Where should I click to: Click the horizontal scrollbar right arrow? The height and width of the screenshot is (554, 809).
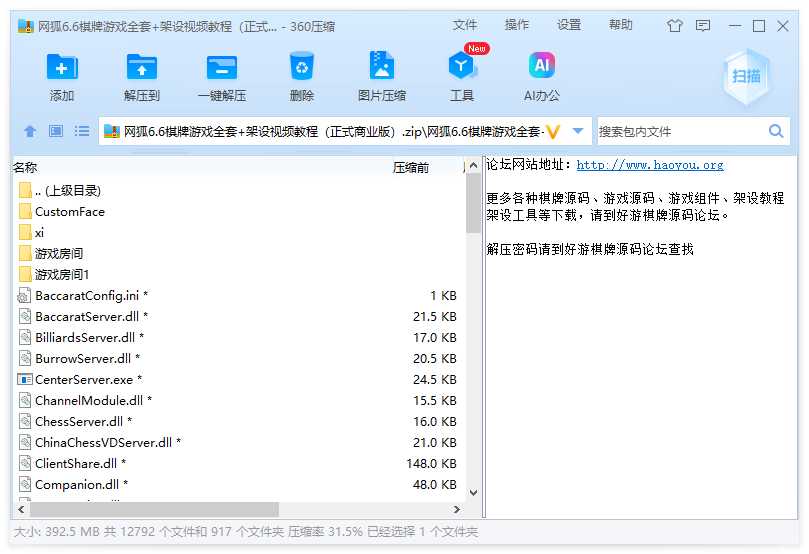pos(457,510)
